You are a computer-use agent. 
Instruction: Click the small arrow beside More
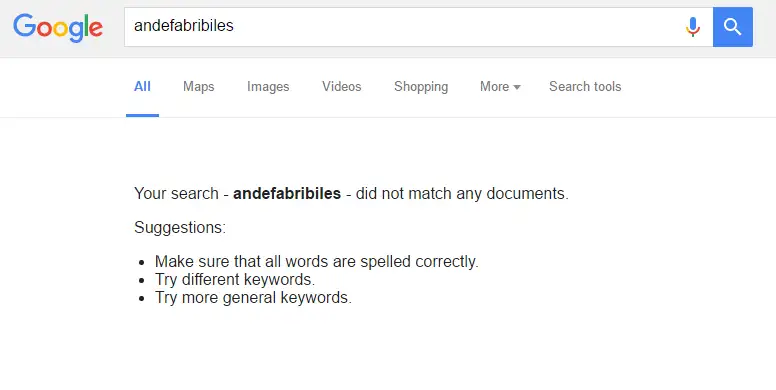[x=517, y=87]
